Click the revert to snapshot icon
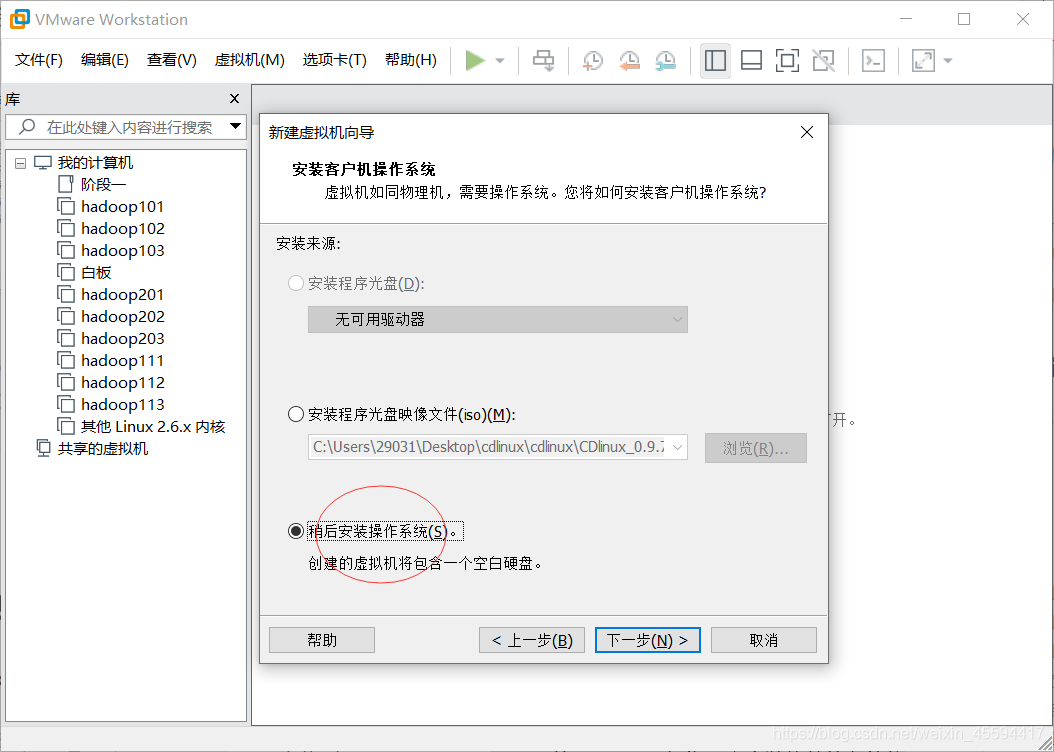This screenshot has height=752, width=1054. click(x=629, y=60)
